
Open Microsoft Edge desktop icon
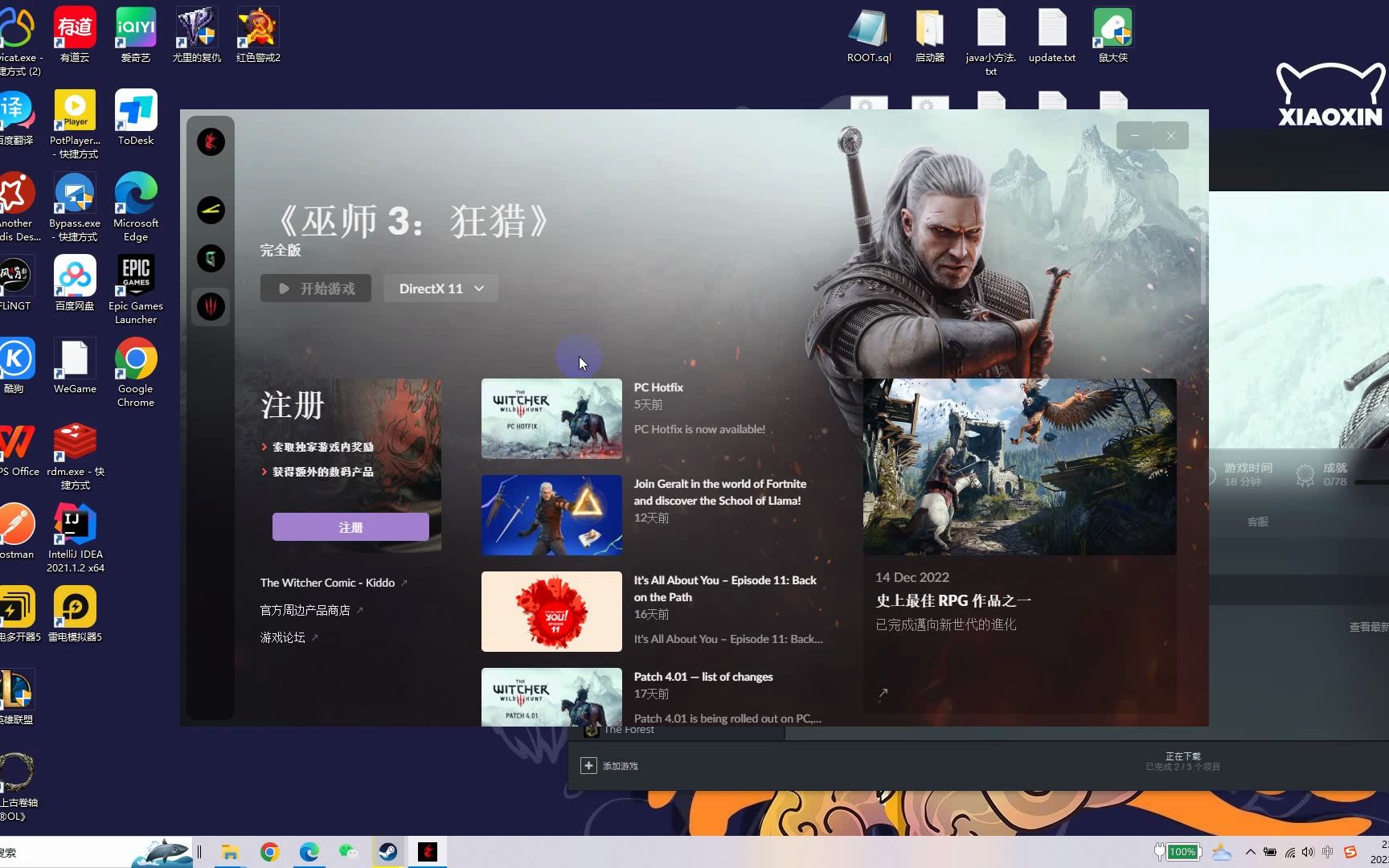point(136,207)
